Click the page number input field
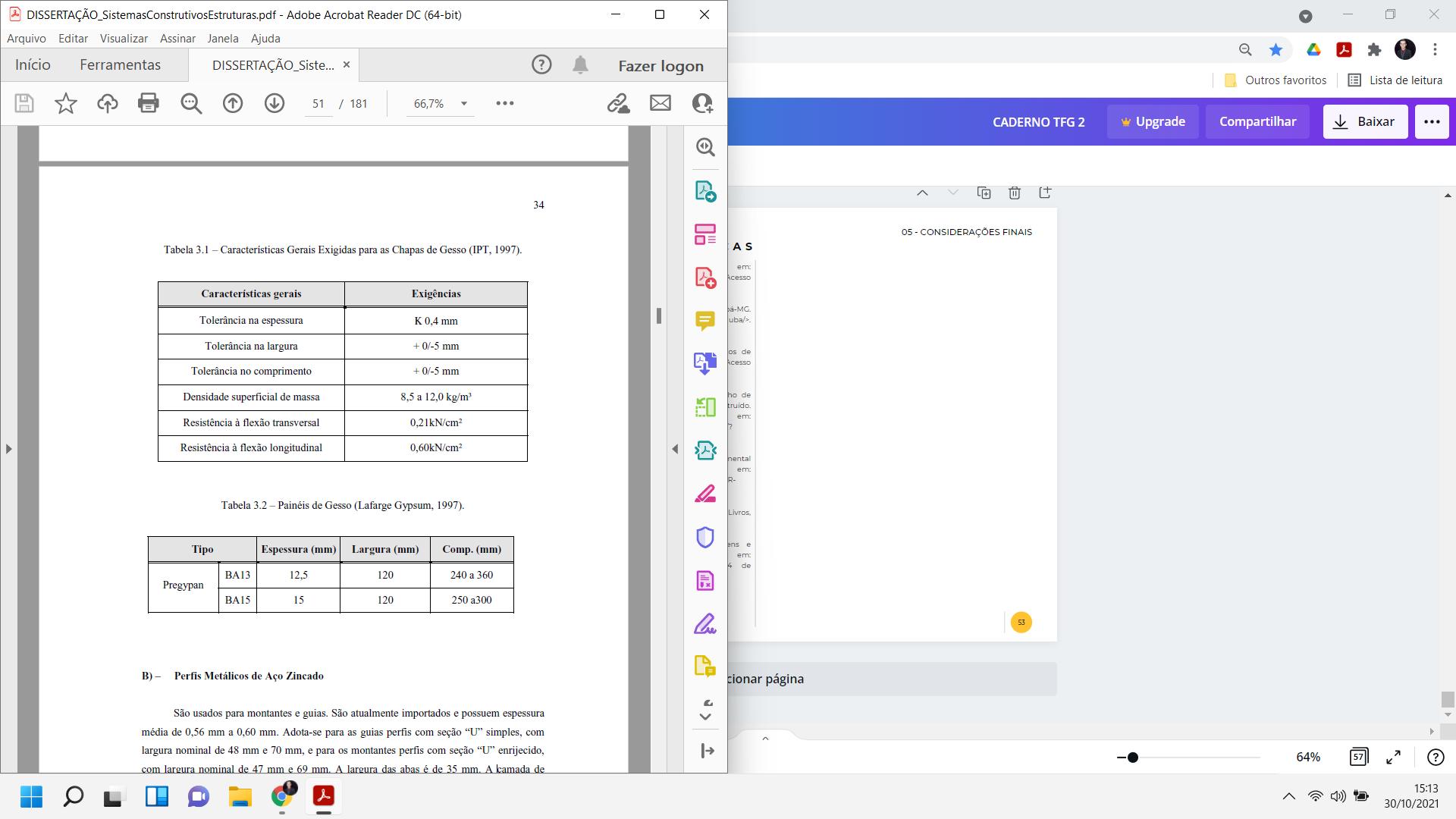1456x819 pixels. [318, 104]
